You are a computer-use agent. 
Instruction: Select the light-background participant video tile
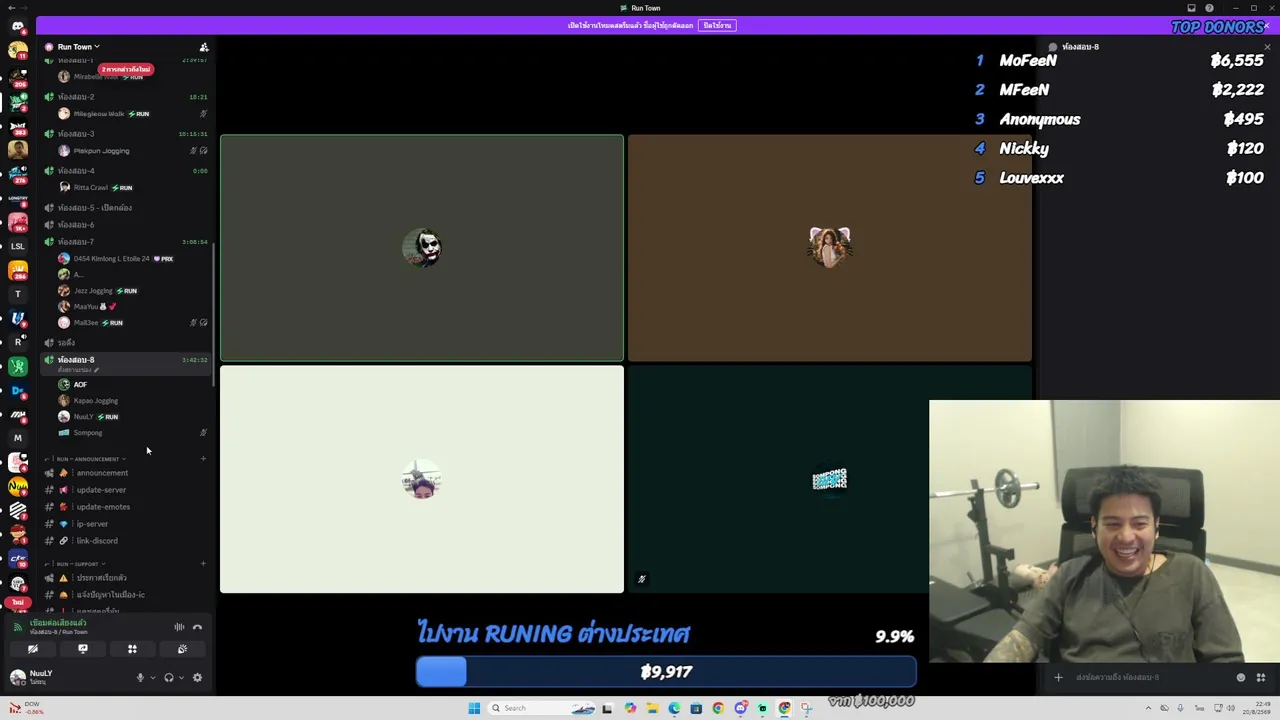pyautogui.click(x=422, y=479)
